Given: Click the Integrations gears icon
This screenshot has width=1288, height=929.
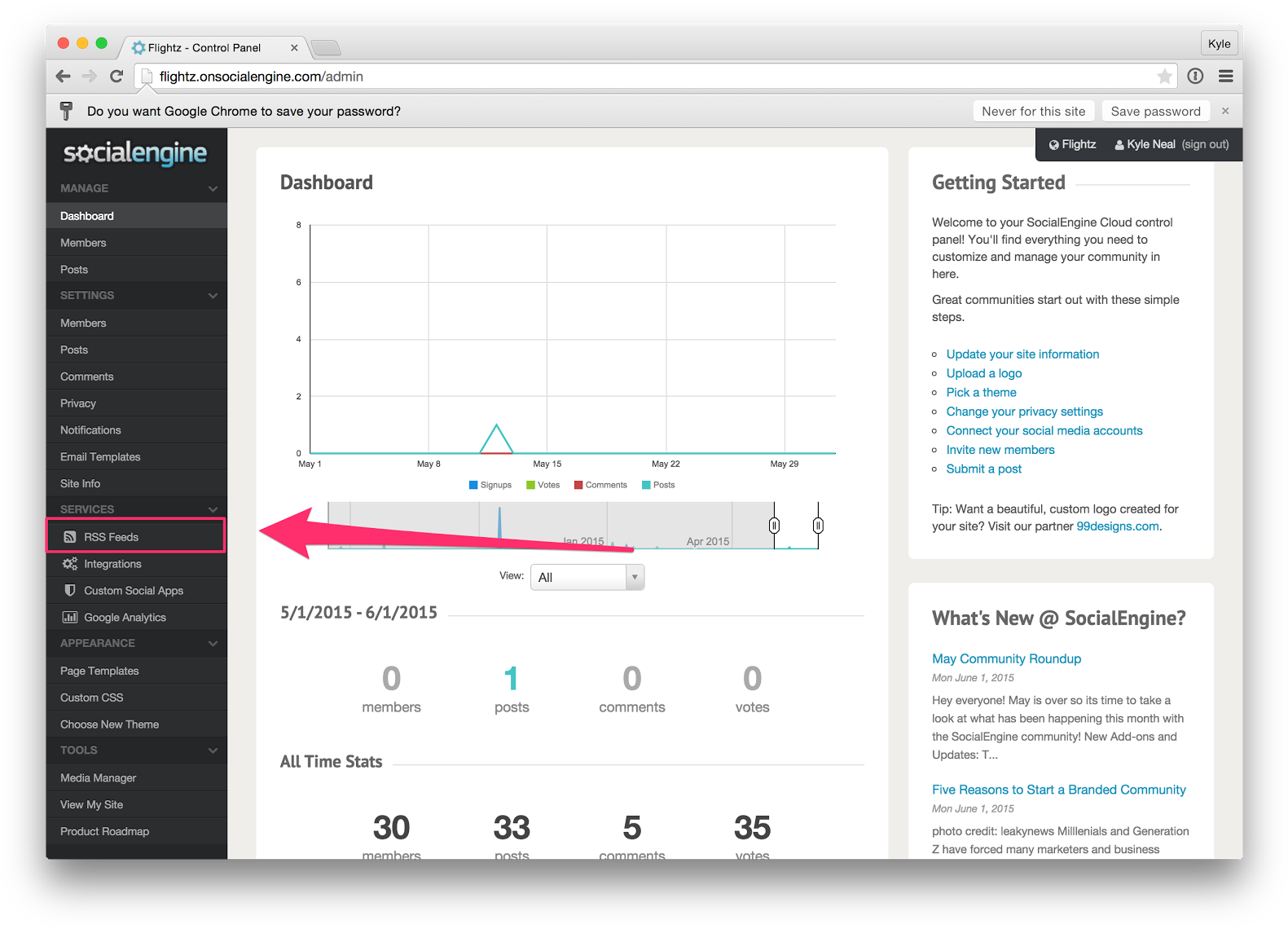Looking at the screenshot, I should point(70,564).
